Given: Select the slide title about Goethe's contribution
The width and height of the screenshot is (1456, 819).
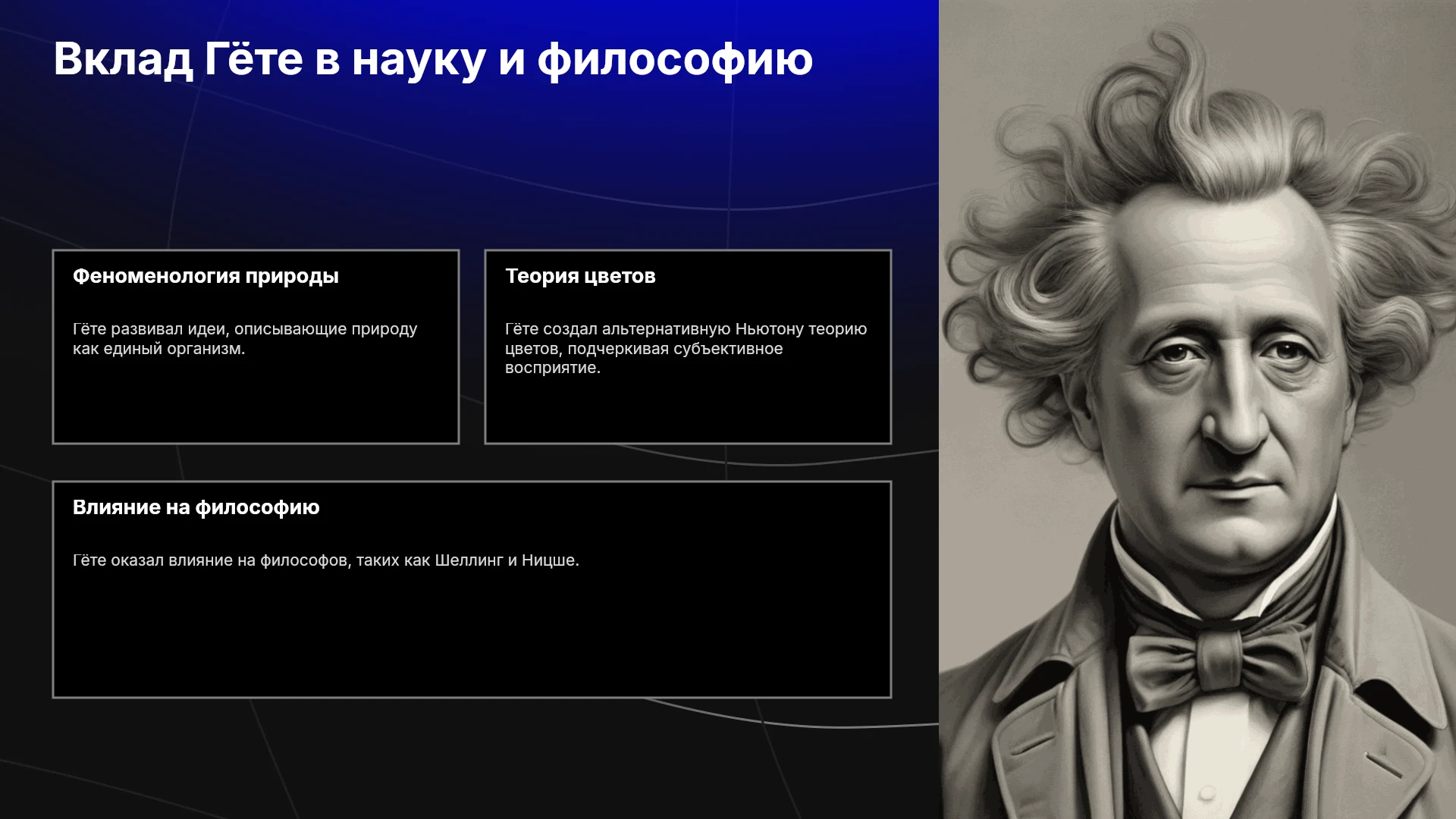Looking at the screenshot, I should point(433,59).
